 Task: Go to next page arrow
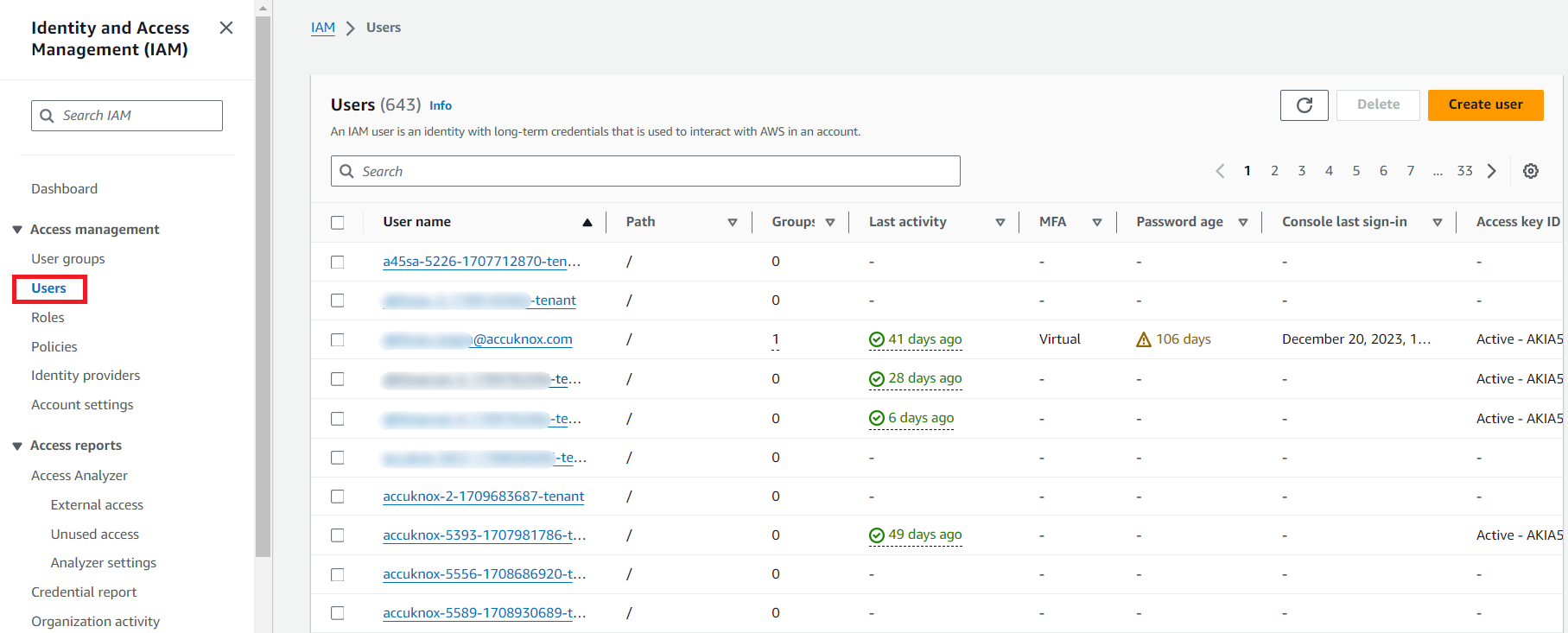(1491, 171)
